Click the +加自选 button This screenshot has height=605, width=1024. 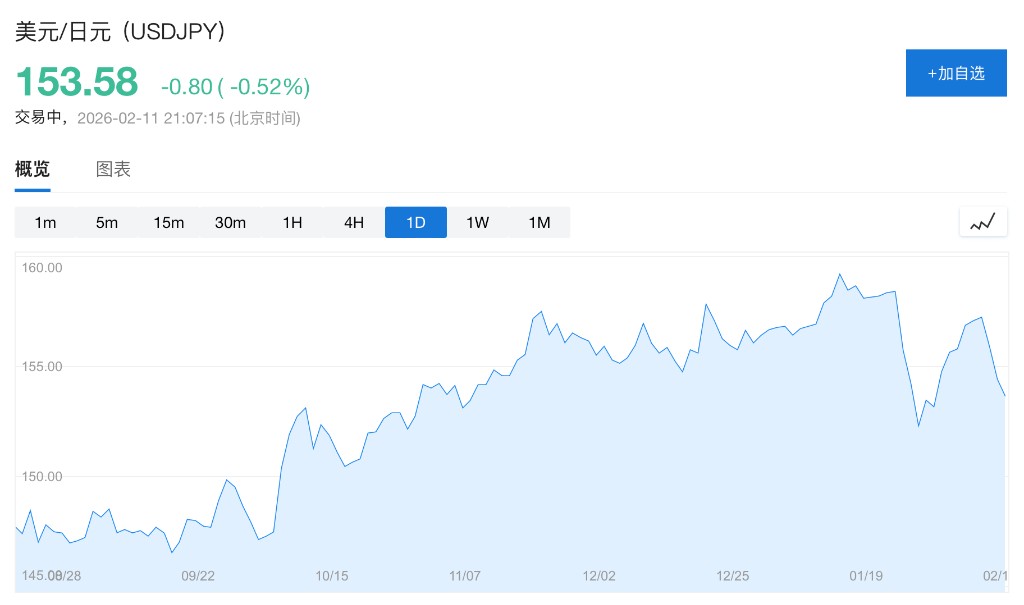956,73
